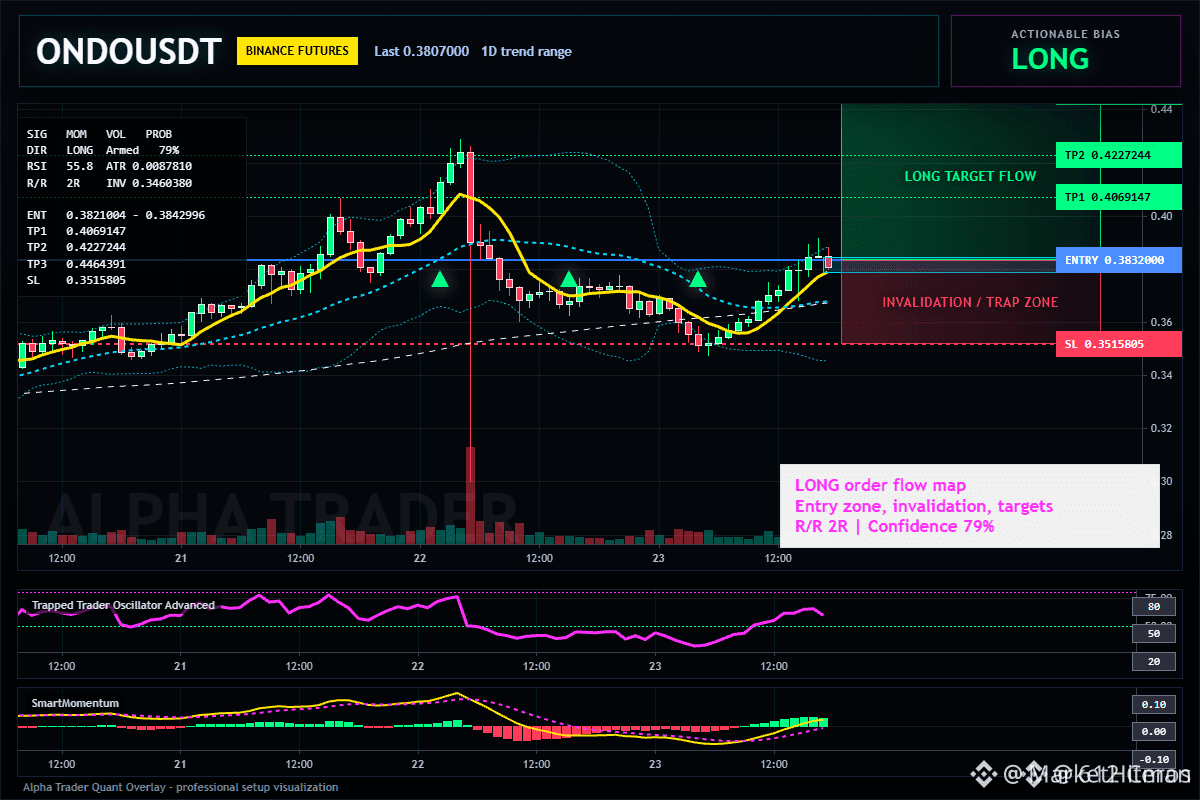
Task: Click the R/R 2R entry in stats panel
Action: tap(53, 183)
